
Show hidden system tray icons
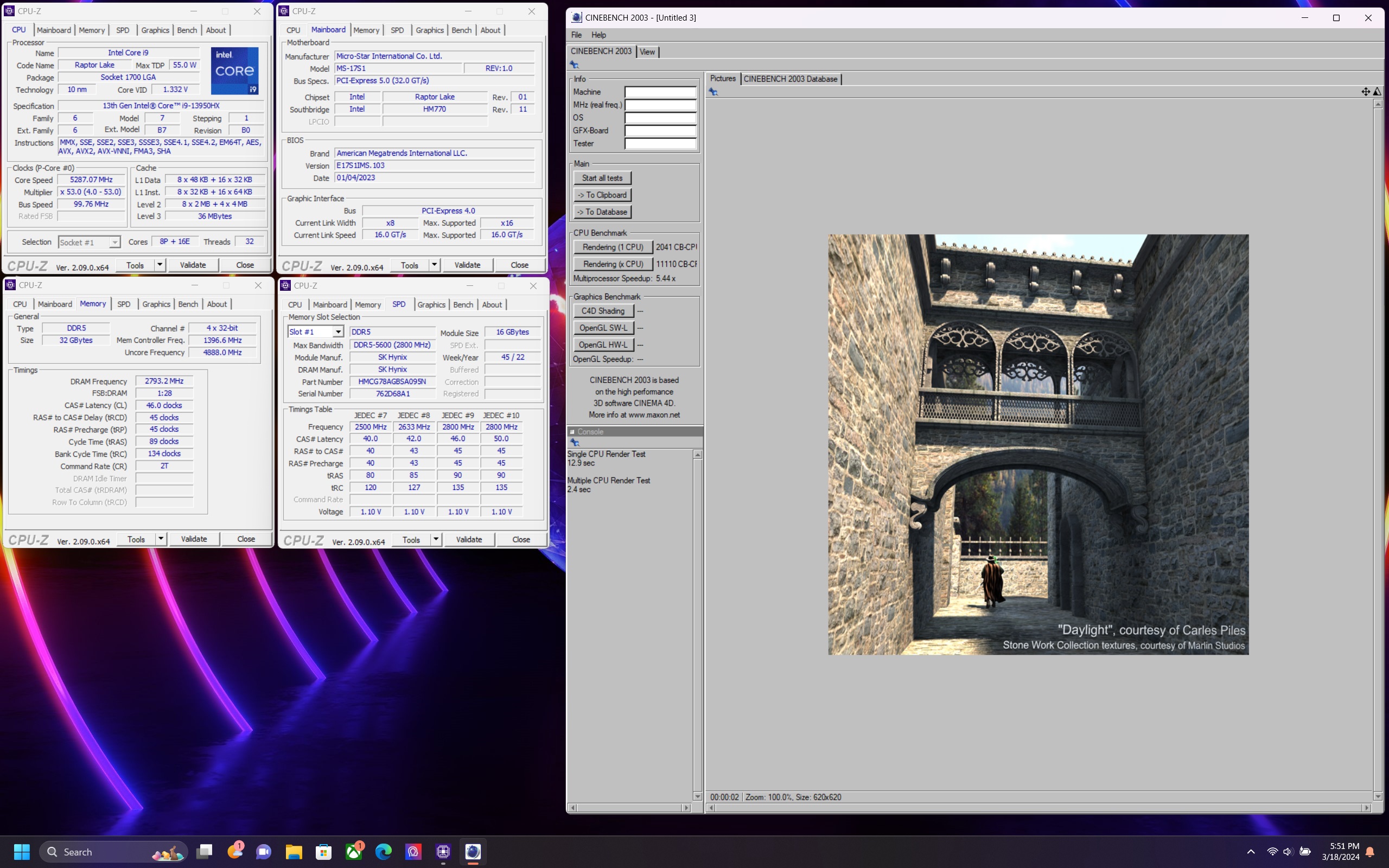point(1251,851)
